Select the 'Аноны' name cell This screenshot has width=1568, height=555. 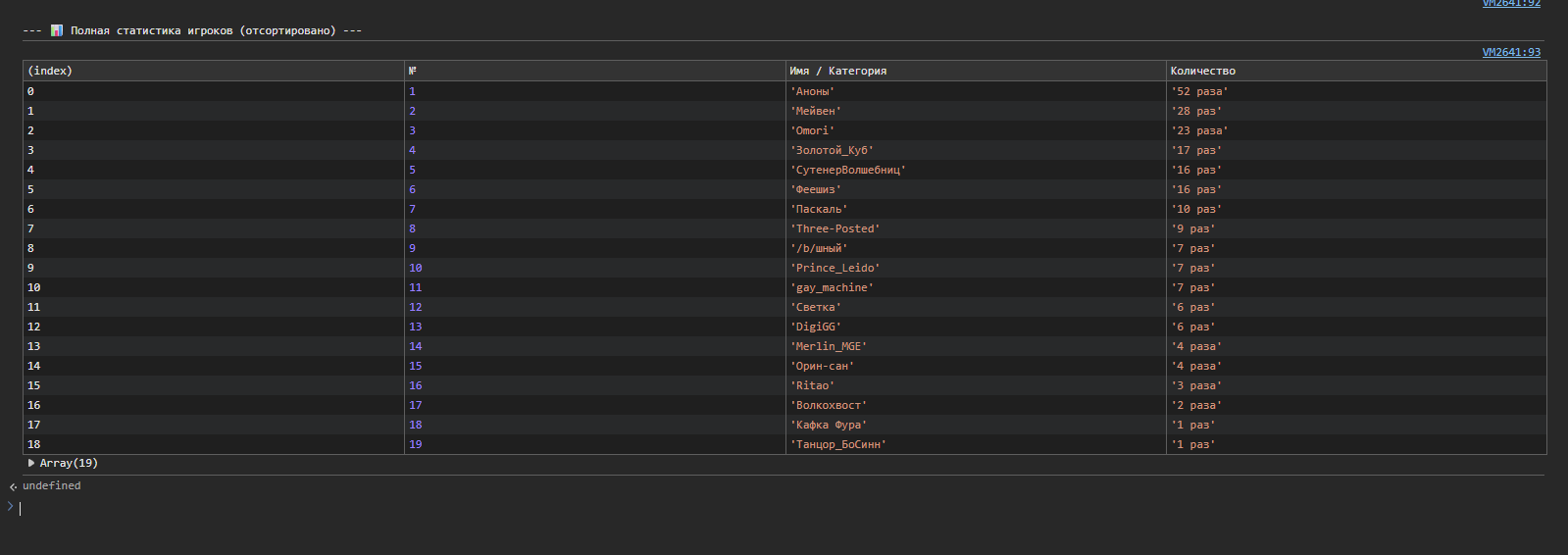click(812, 91)
